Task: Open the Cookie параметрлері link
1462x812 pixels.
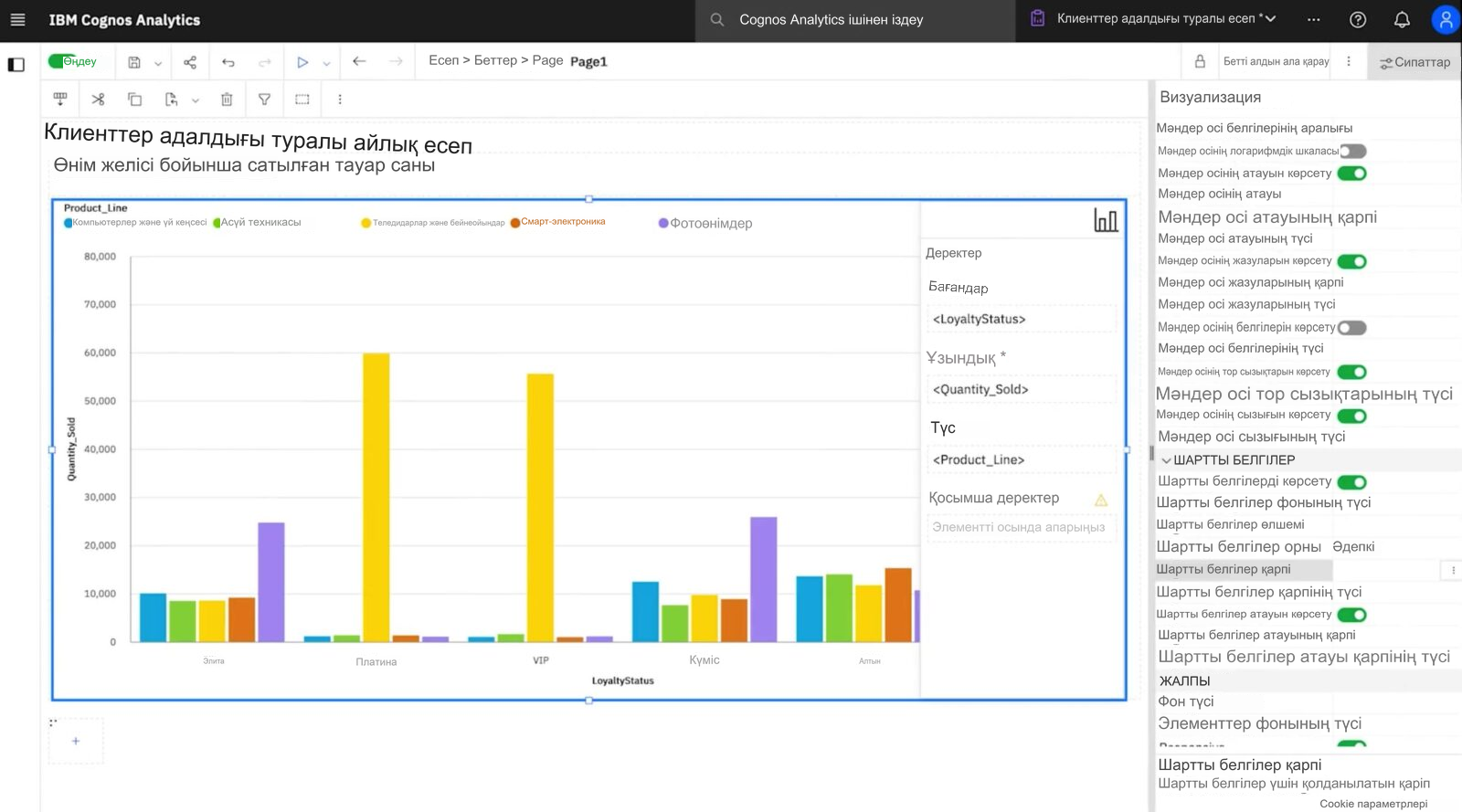Action: point(1373,804)
